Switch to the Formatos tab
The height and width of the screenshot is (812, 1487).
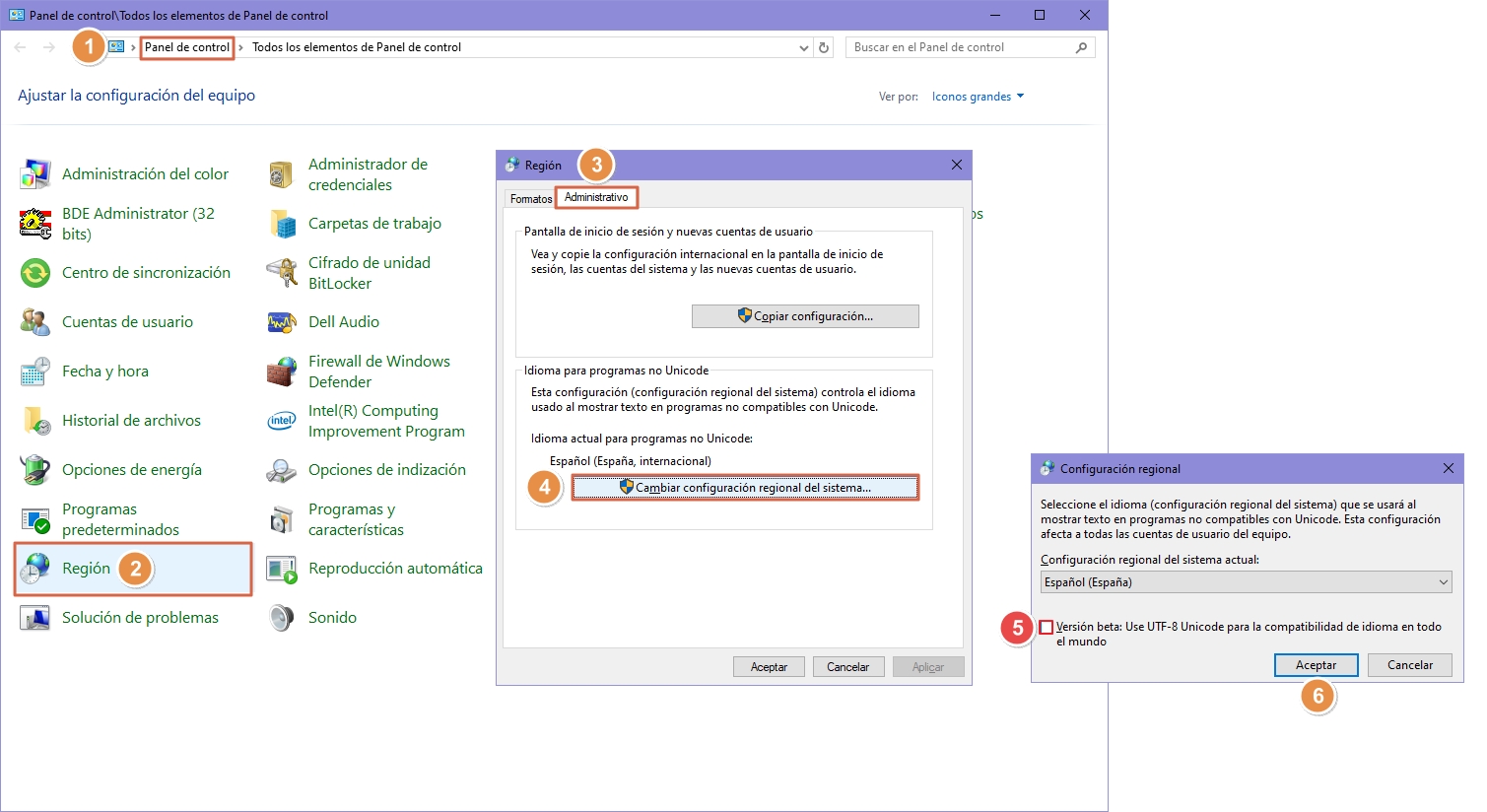[530, 199]
